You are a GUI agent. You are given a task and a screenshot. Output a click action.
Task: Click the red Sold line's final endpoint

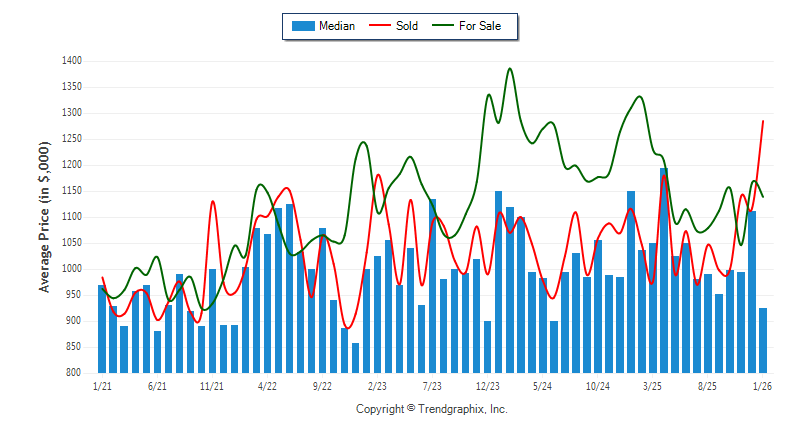763,121
